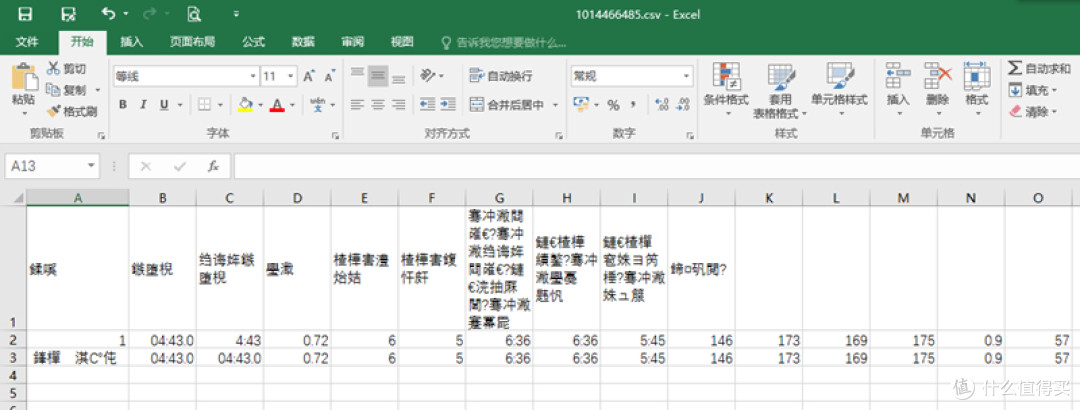
Task: Click AutoSum (自动求和)
Action: pyautogui.click(x=1039, y=68)
